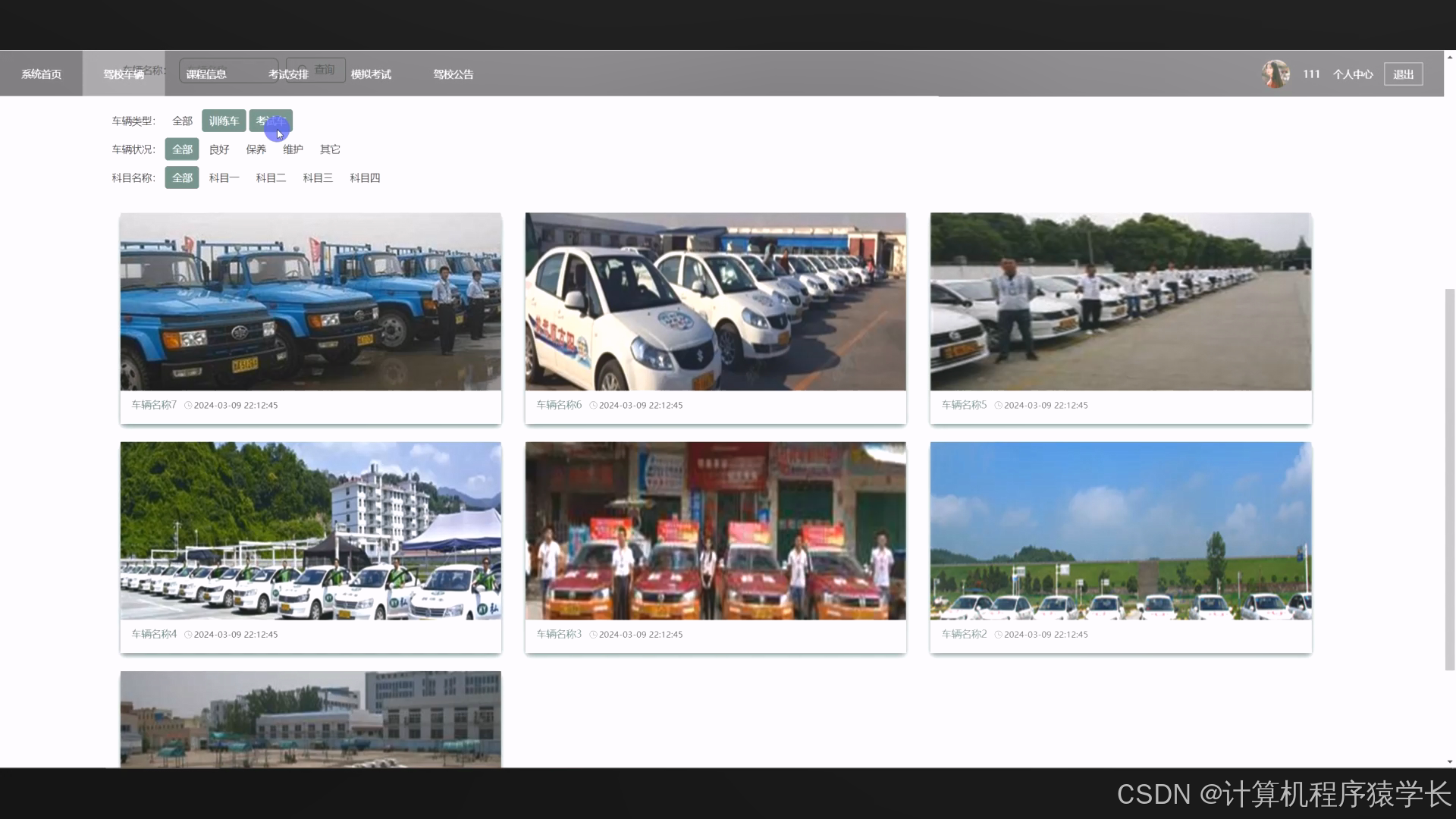Select 全部 in the 车辆类型 filter row
1456x819 pixels.
182,121
